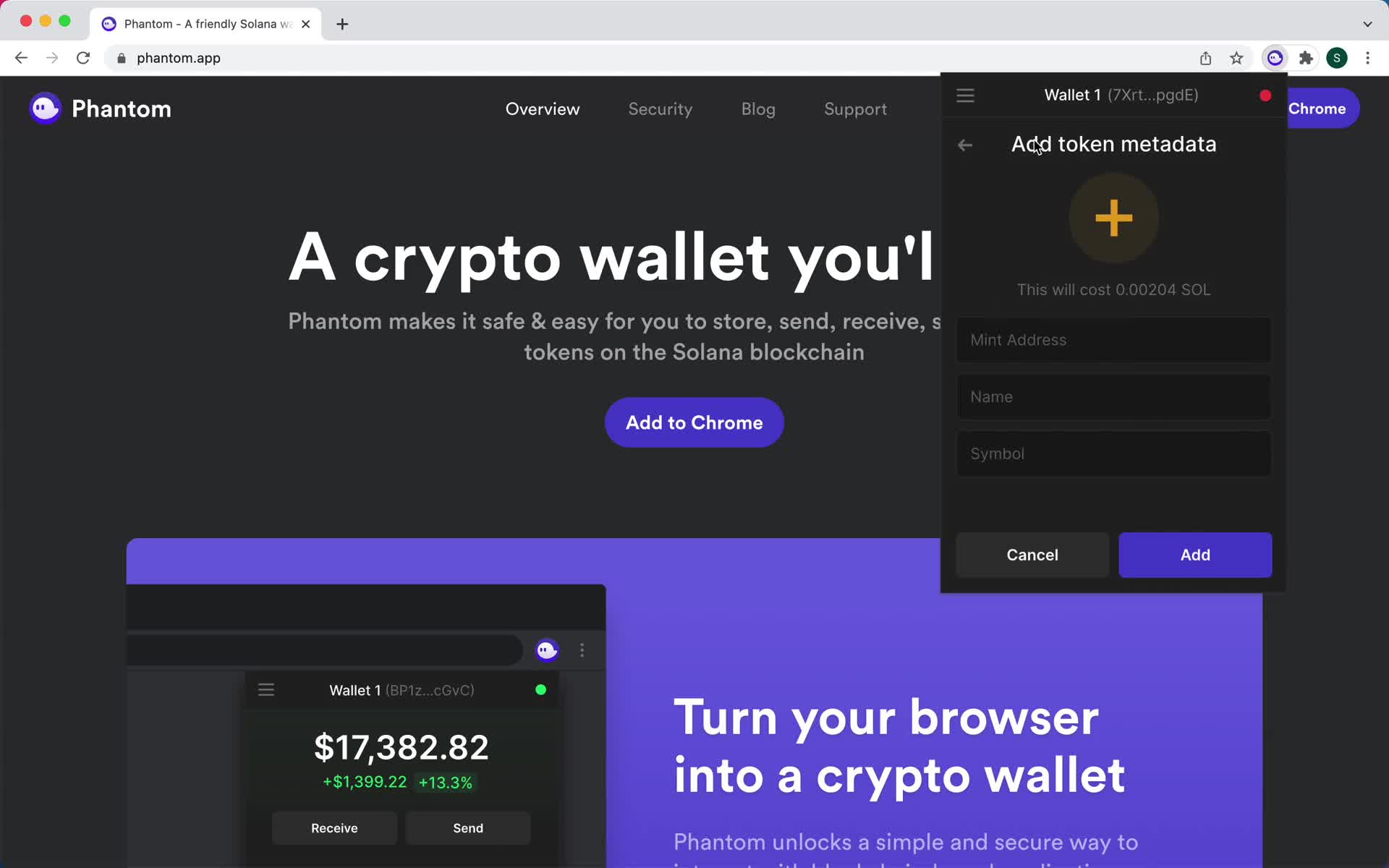This screenshot has height=868, width=1389.
Task: Click the Overview navigation tab
Action: click(x=542, y=108)
